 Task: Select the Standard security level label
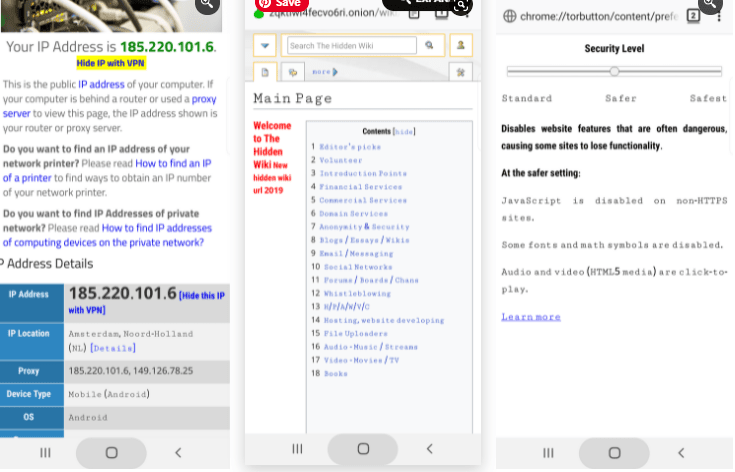[x=526, y=98]
